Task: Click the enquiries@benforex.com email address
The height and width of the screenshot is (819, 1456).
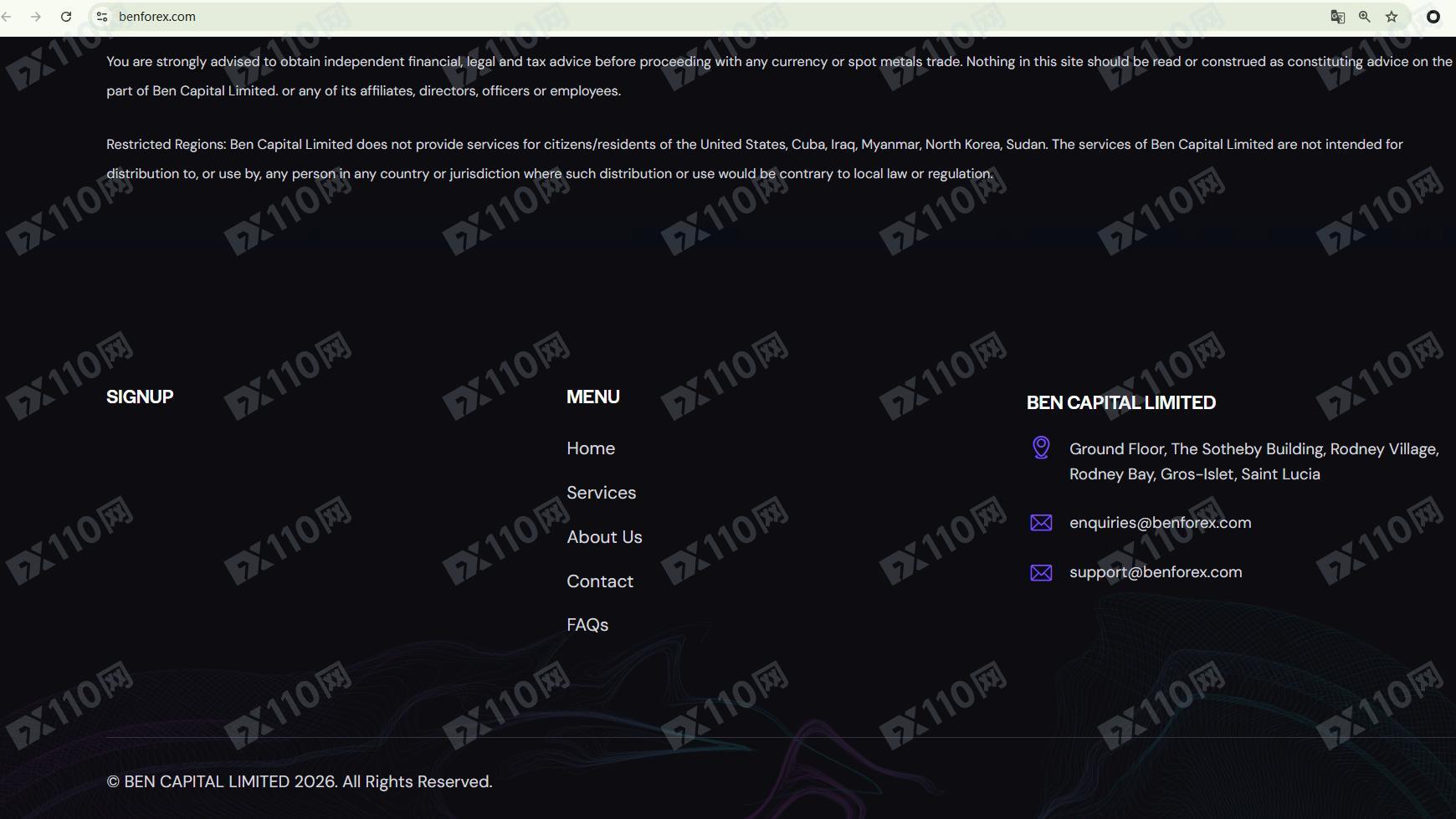Action: coord(1160,523)
